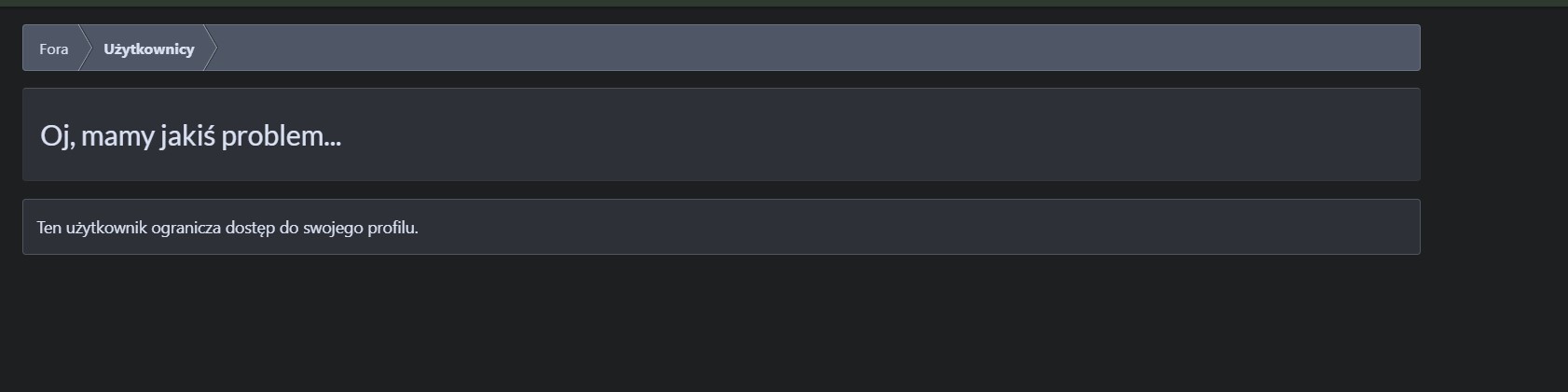
Task: Click the word "profilu." in the message
Action: pos(392,228)
